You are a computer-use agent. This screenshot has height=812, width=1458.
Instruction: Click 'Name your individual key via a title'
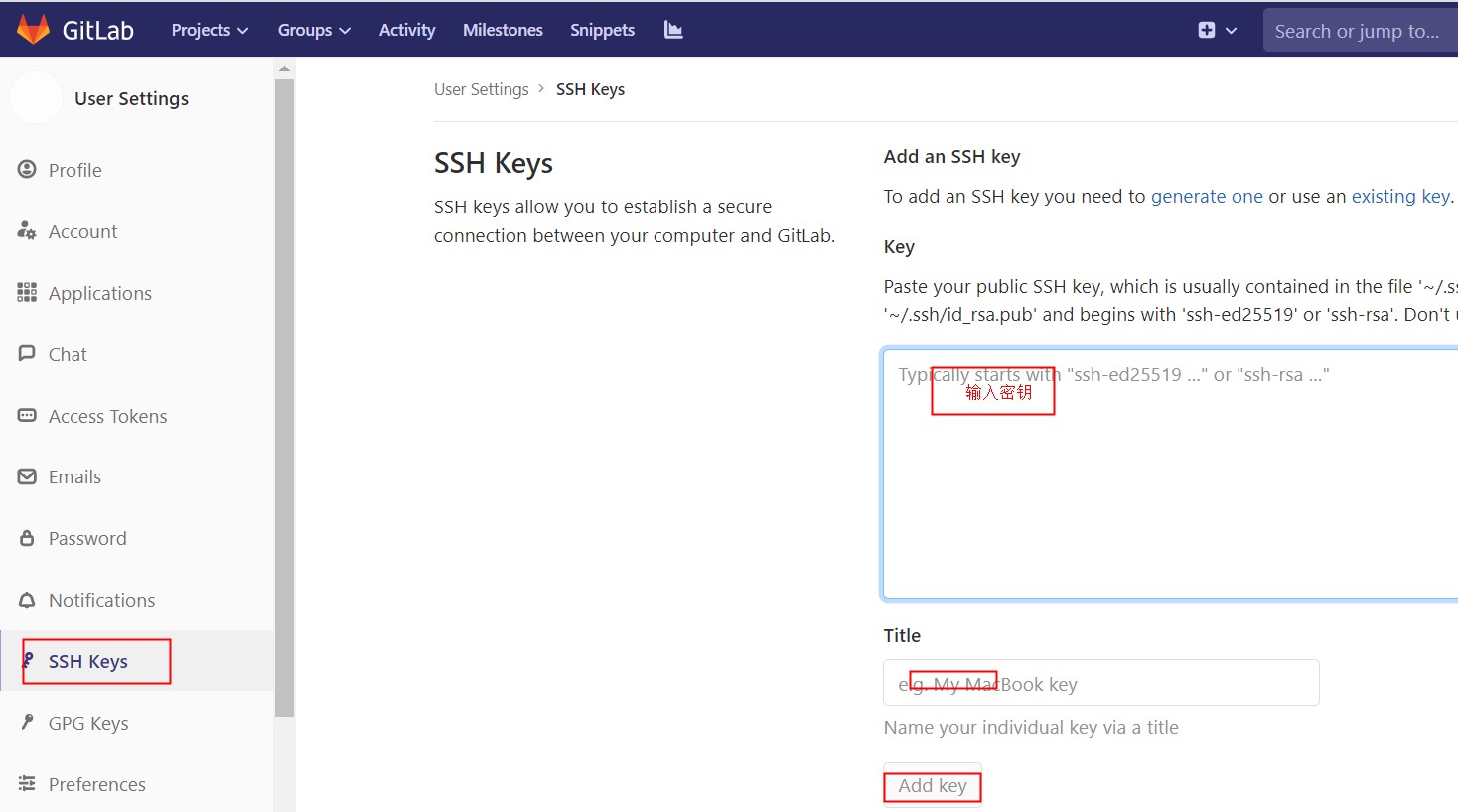point(1031,727)
